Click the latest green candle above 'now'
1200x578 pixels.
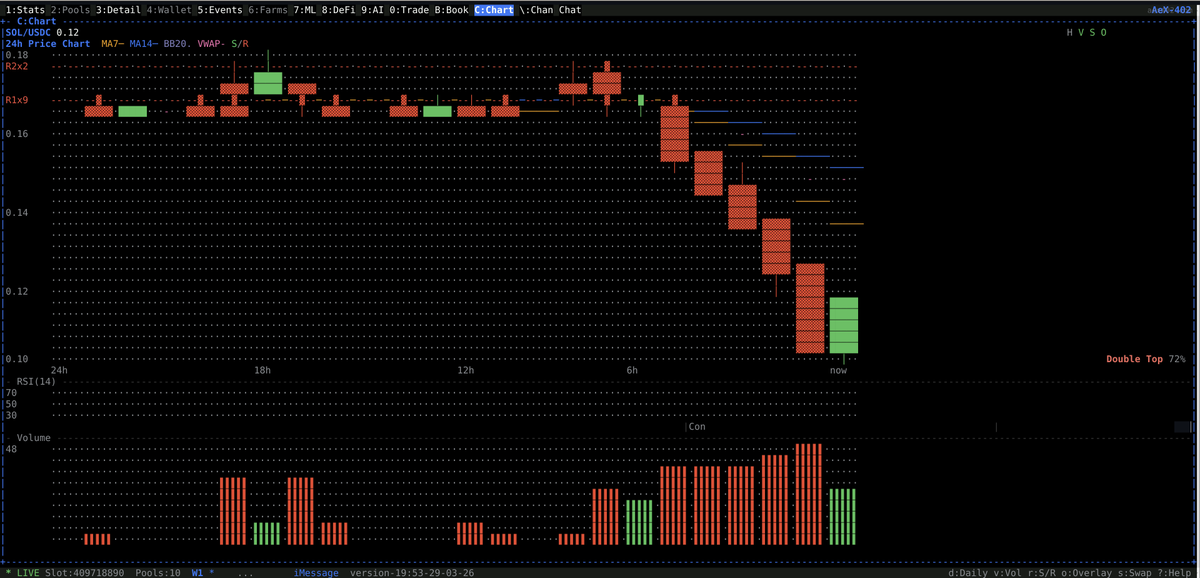[844, 325]
